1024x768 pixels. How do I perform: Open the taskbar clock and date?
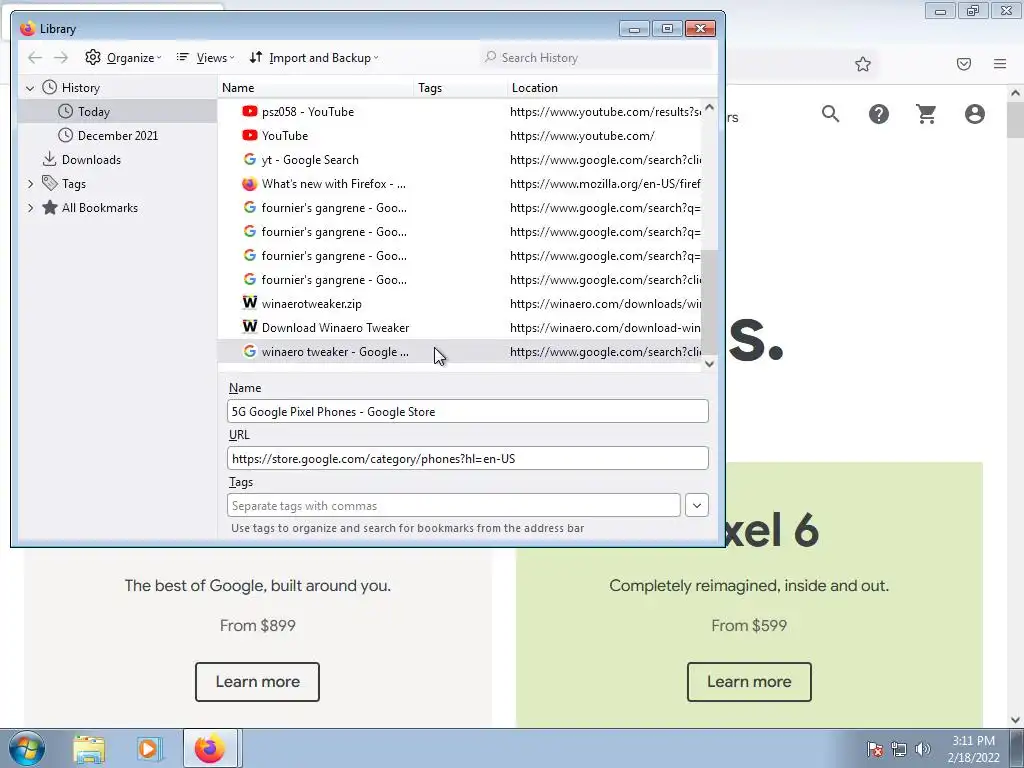coord(973,749)
